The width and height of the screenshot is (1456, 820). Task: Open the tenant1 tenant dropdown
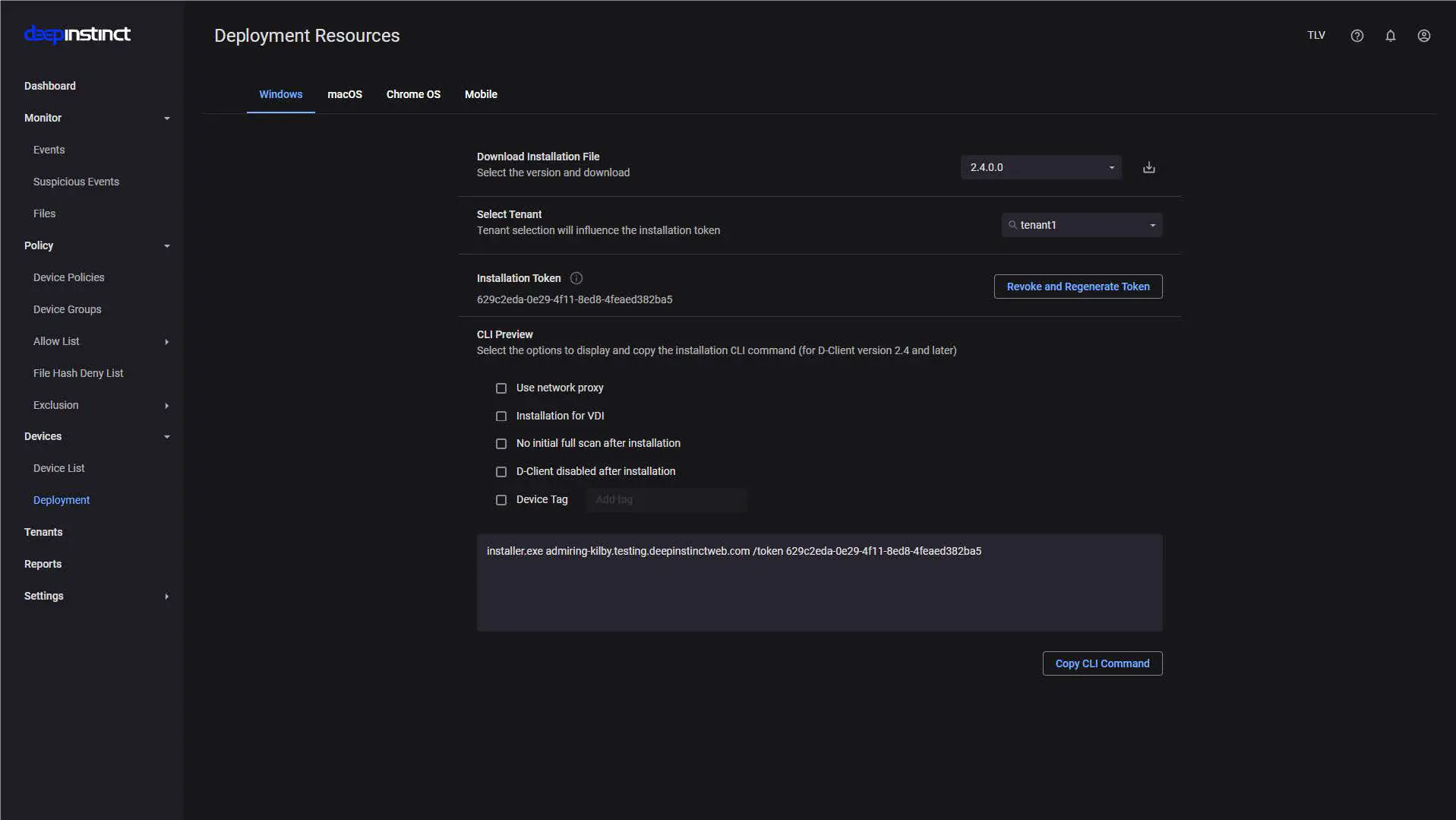(1082, 225)
